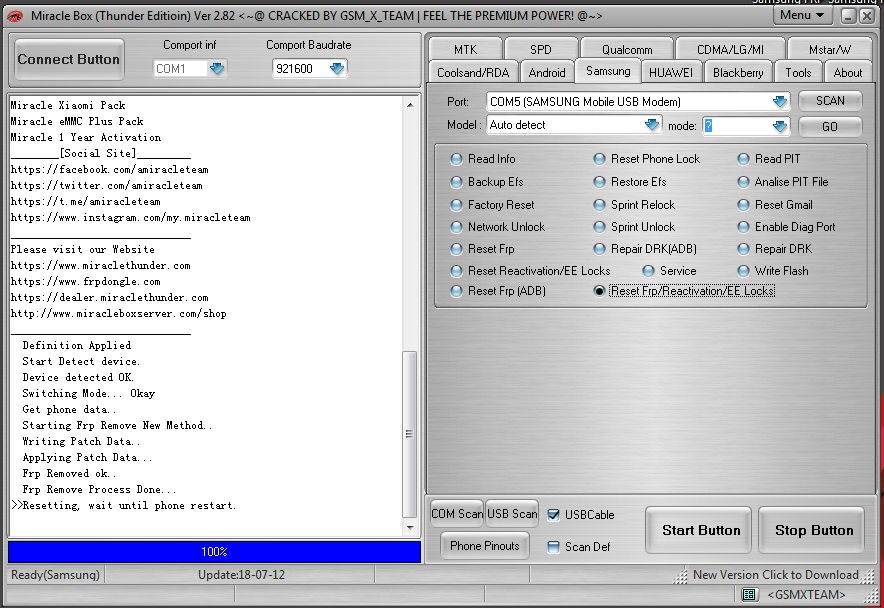Click the 'https://www.frpdongle.com' log line
Image resolution: width=884 pixels, height=608 pixels.
coord(86,281)
